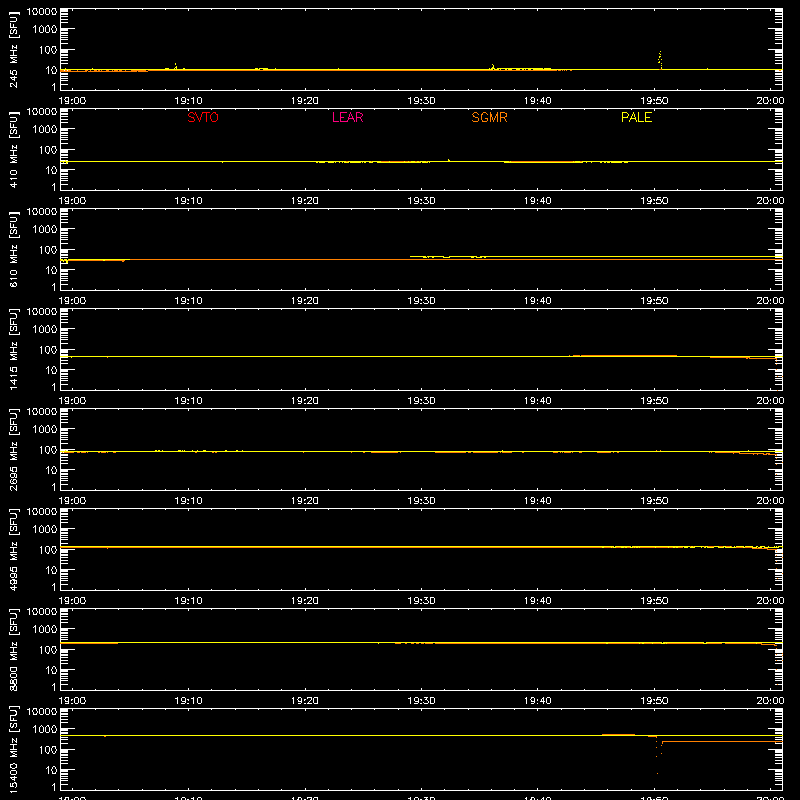
Task: Click the 19:10 tick label under the 8800 MHz plot
Action: [188, 701]
